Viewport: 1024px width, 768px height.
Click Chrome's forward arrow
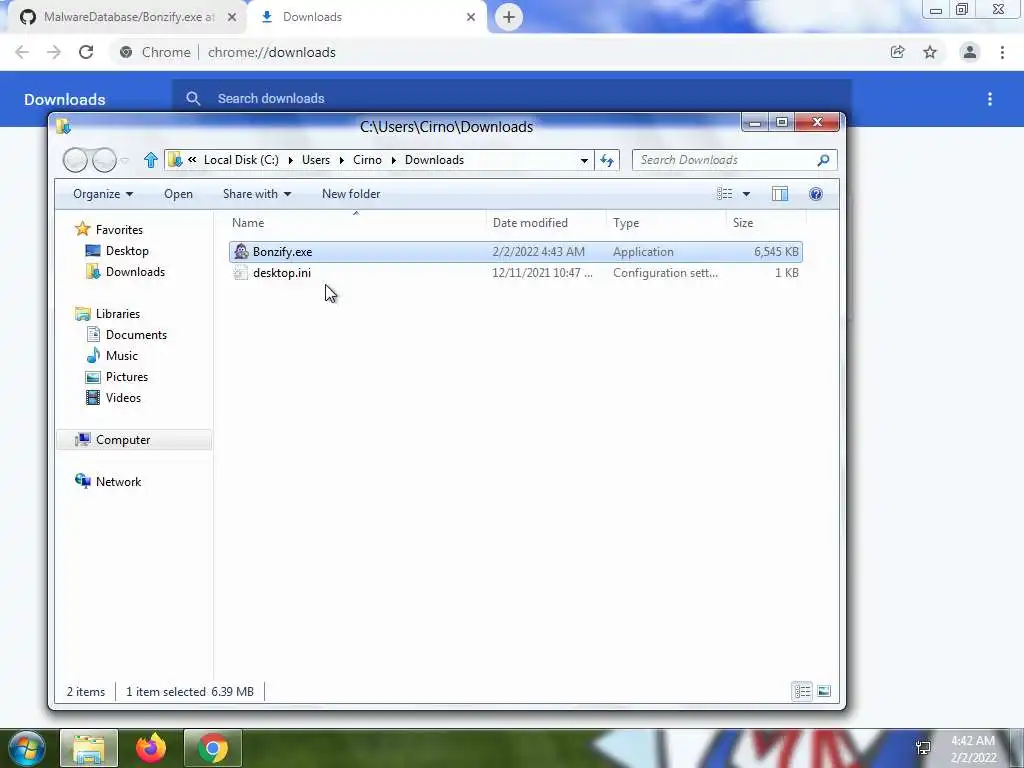[54, 52]
